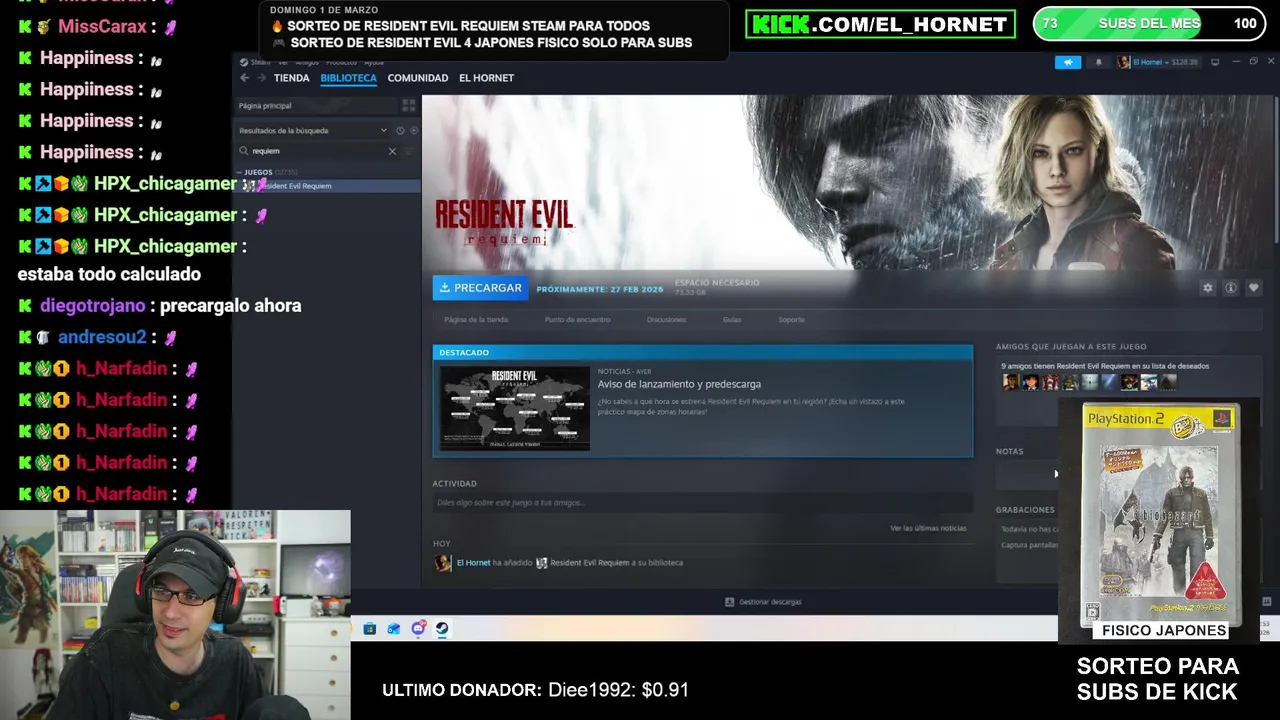Open the TIENDA tab
Image resolution: width=1280 pixels, height=720 pixels.
pyautogui.click(x=291, y=78)
